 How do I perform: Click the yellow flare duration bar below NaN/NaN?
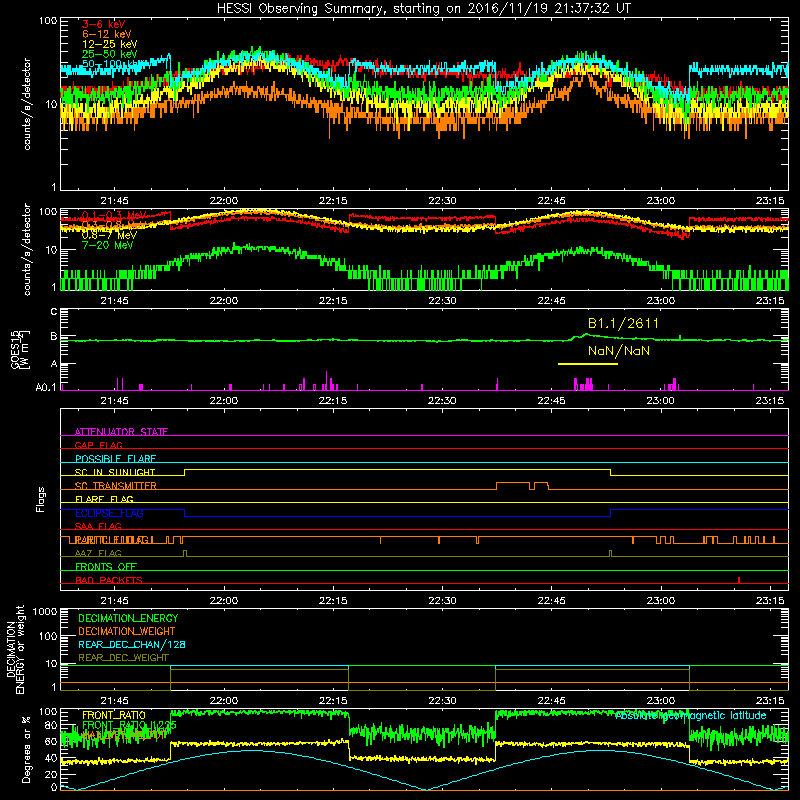pyautogui.click(x=588, y=364)
